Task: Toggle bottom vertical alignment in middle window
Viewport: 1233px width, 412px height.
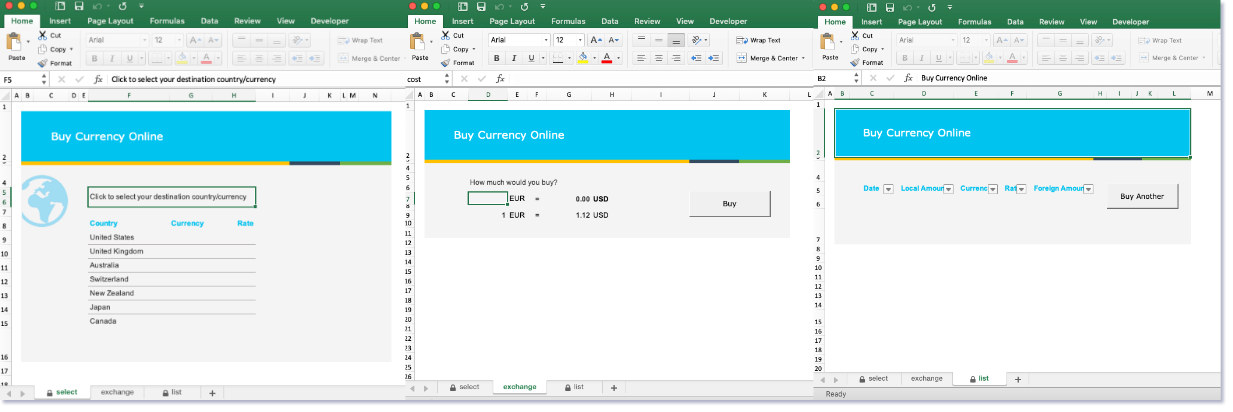Action: pyautogui.click(x=676, y=40)
